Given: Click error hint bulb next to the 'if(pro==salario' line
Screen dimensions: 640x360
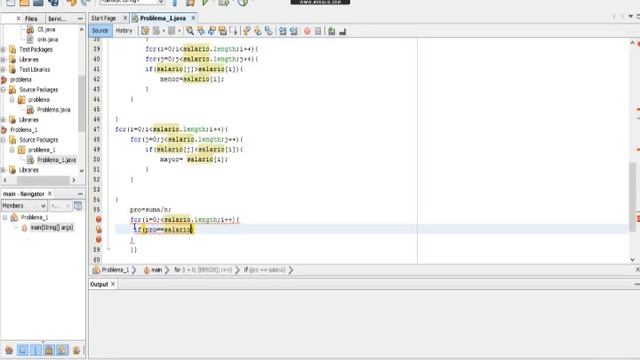Looking at the screenshot, I should [98, 229].
